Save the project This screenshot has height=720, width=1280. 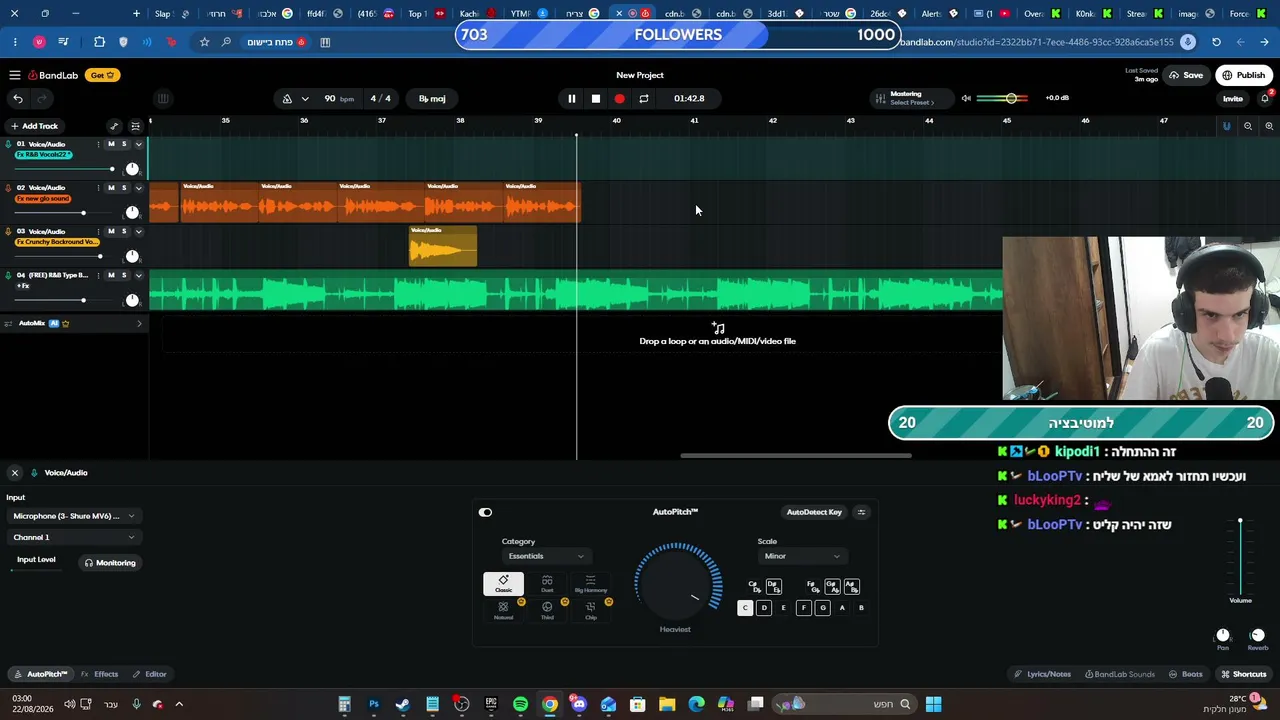click(x=1187, y=75)
